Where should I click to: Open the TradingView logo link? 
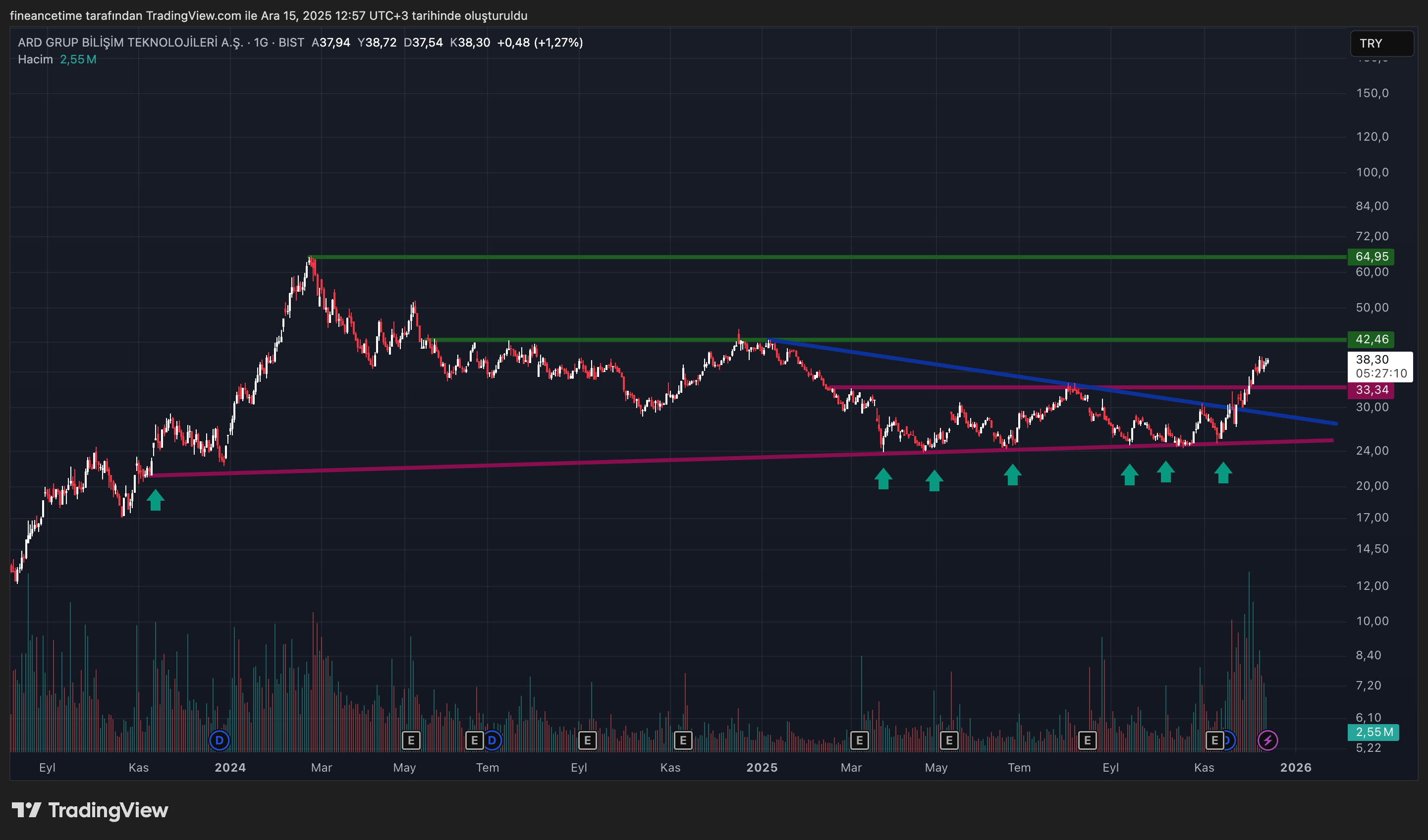point(91,810)
